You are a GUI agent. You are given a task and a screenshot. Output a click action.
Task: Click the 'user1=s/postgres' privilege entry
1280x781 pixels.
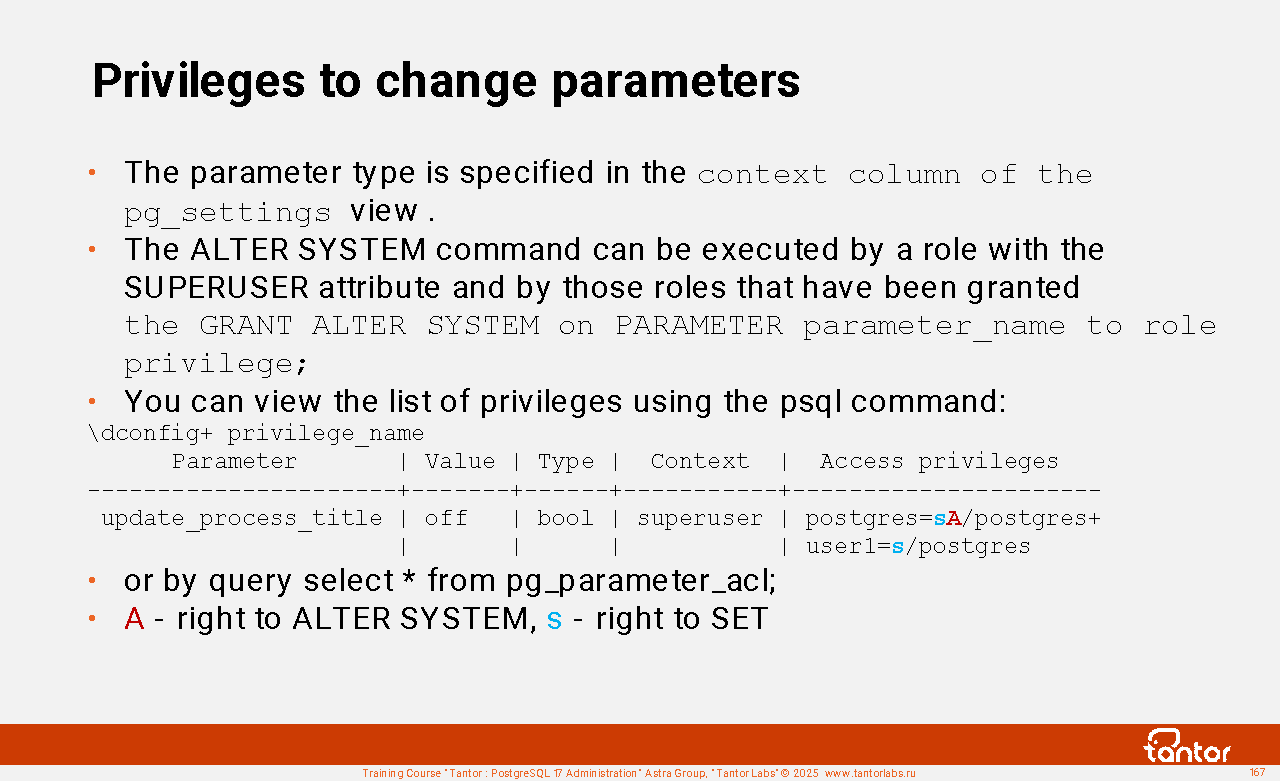pyautogui.click(x=917, y=546)
